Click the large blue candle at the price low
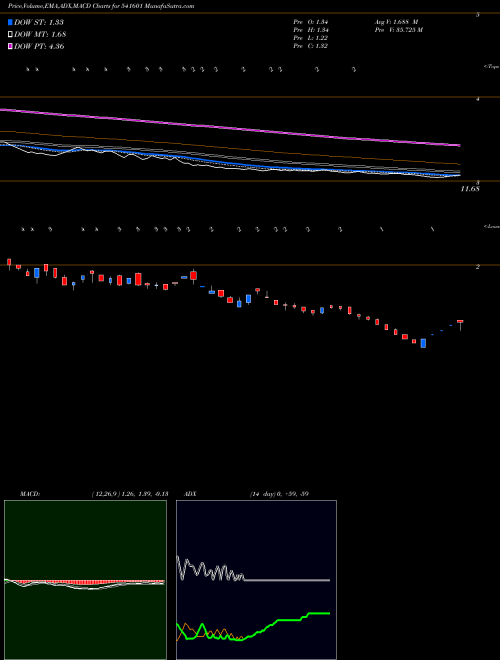The height and width of the screenshot is (660, 500). click(x=423, y=343)
